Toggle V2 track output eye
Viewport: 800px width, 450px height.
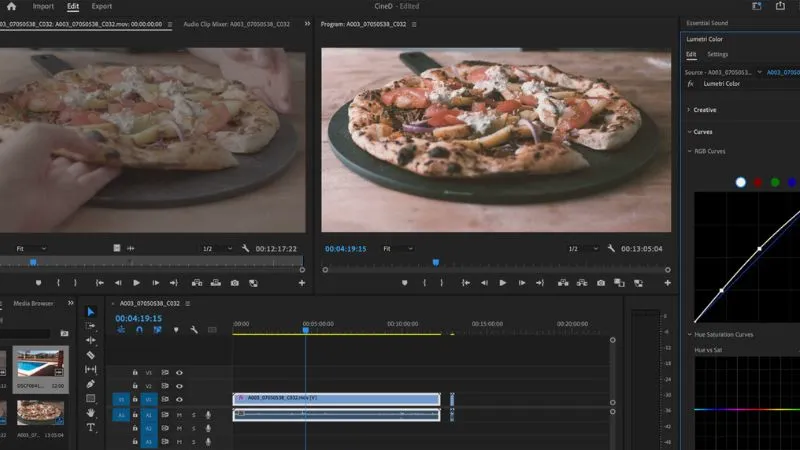[179, 386]
